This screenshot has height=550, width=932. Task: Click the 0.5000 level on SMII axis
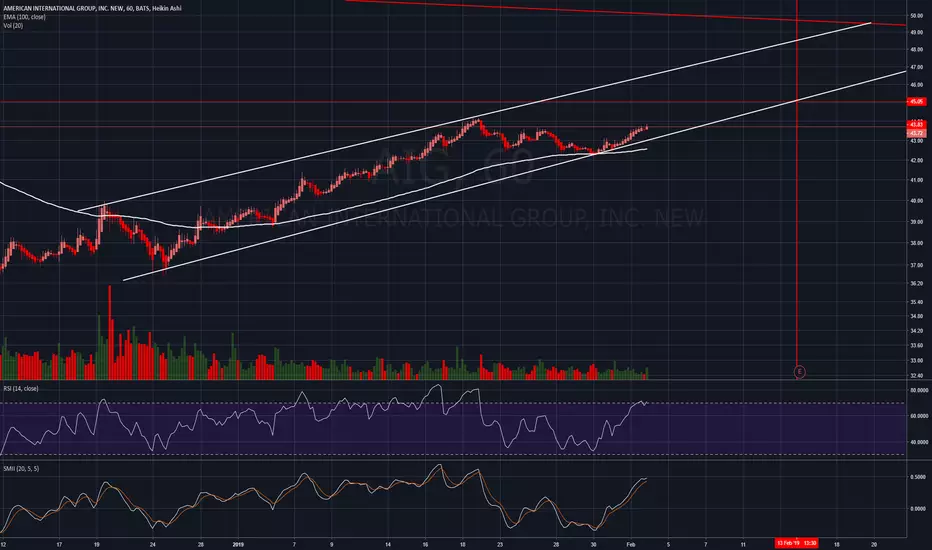918,477
